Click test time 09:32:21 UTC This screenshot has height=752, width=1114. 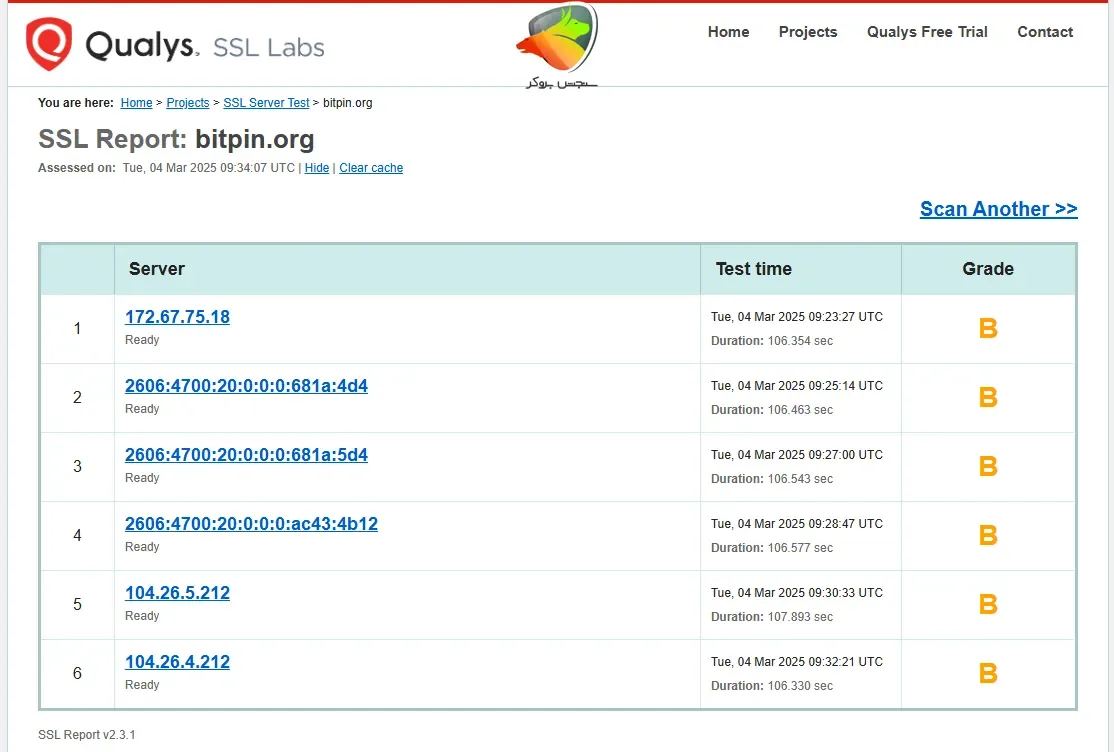click(797, 662)
